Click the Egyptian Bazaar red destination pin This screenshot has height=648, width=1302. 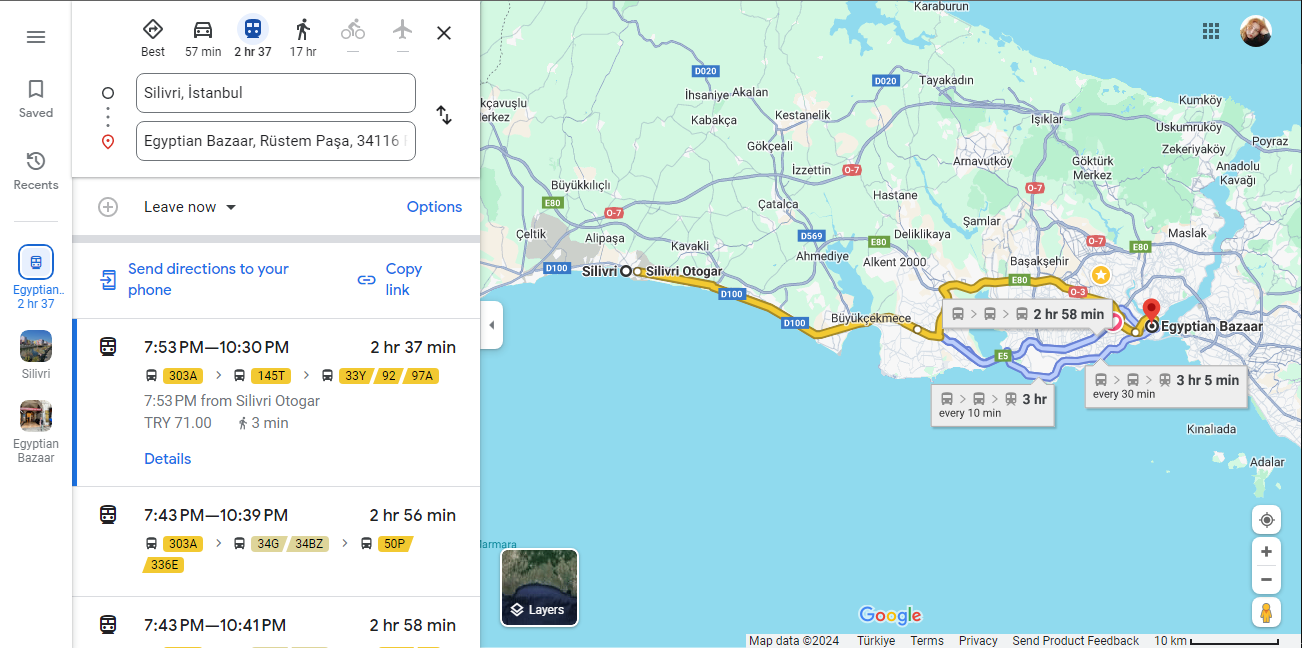(1151, 311)
